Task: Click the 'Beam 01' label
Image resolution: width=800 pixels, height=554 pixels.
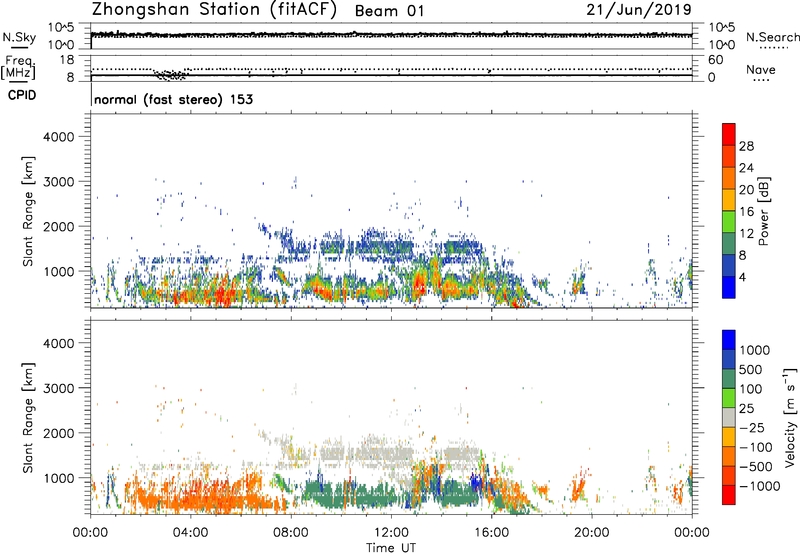Action: (x=389, y=11)
